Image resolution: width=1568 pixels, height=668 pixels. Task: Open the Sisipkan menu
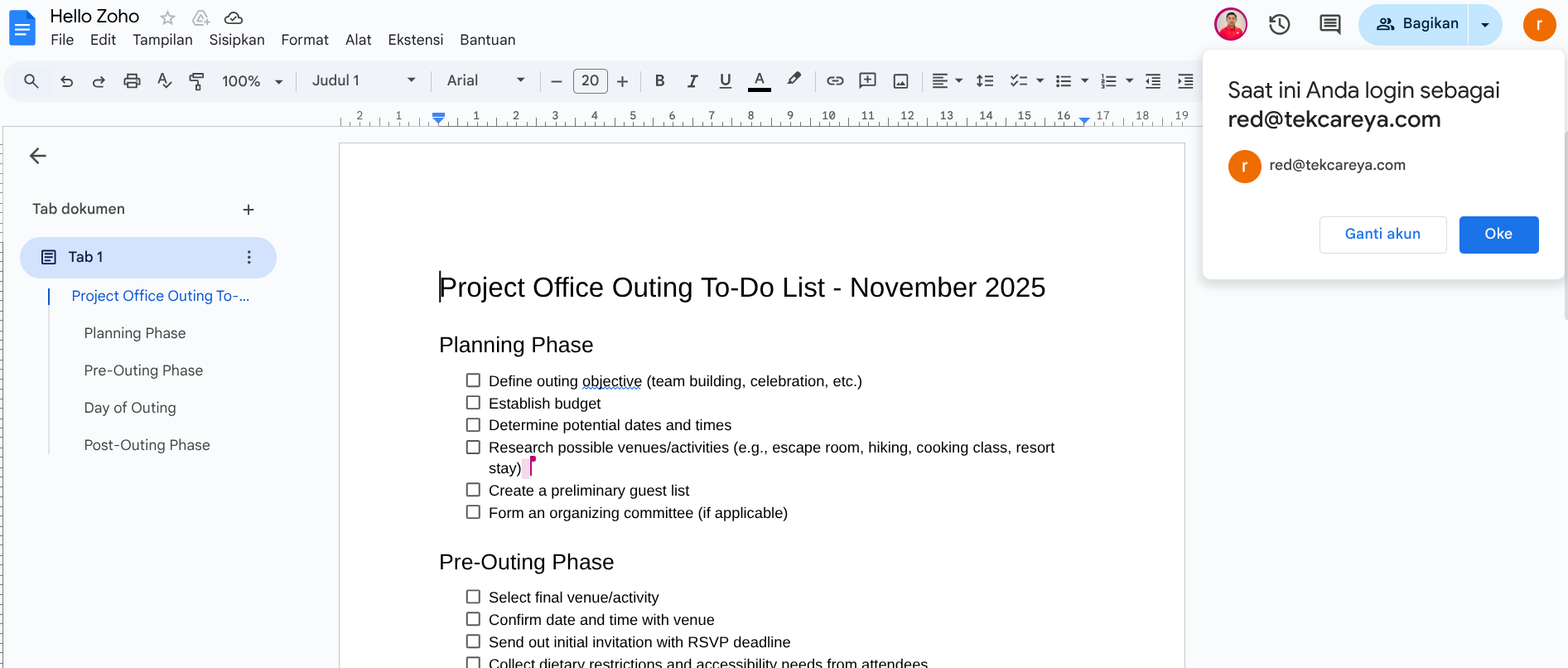[x=237, y=40]
